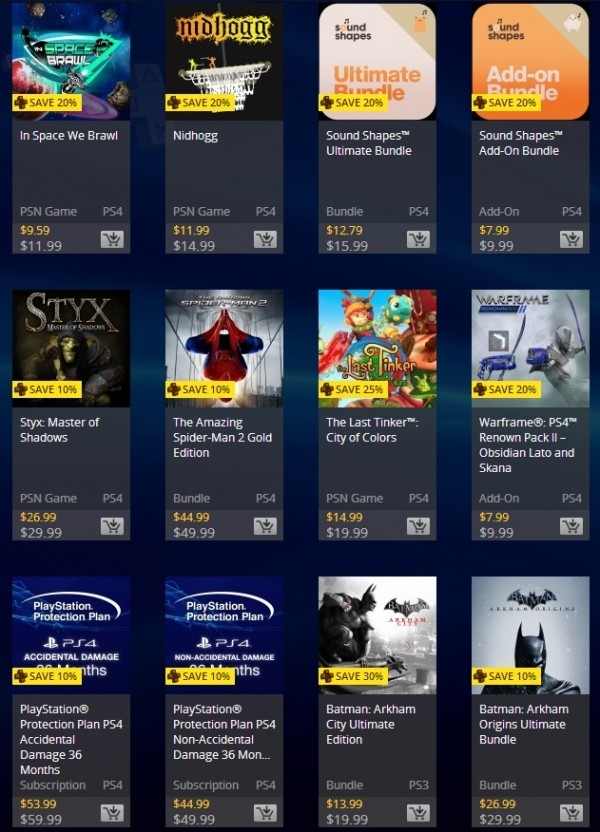Add Styx: Master of Shadows to cart
This screenshot has height=832, width=600.
coord(112,526)
